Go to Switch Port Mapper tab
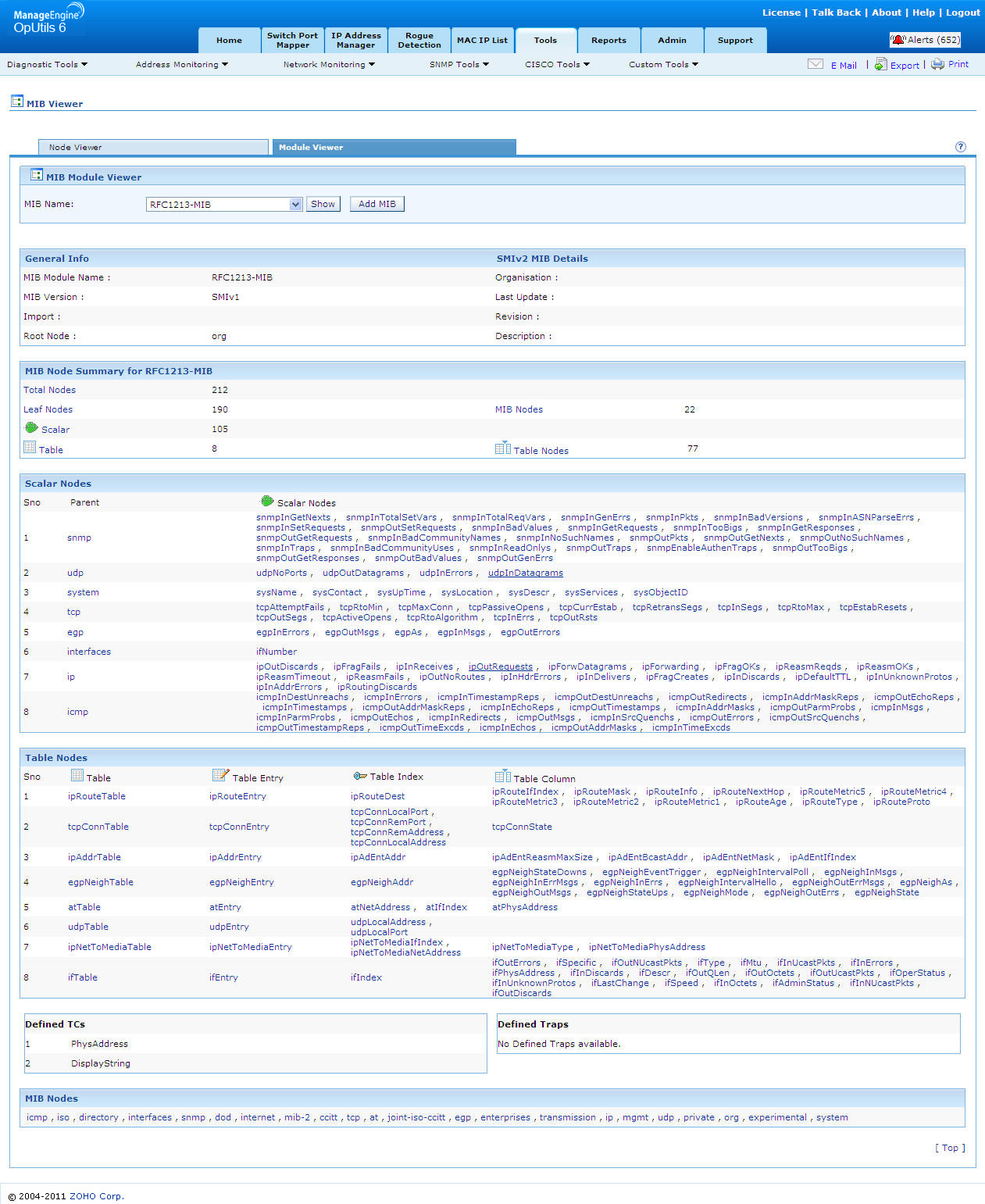 292,41
